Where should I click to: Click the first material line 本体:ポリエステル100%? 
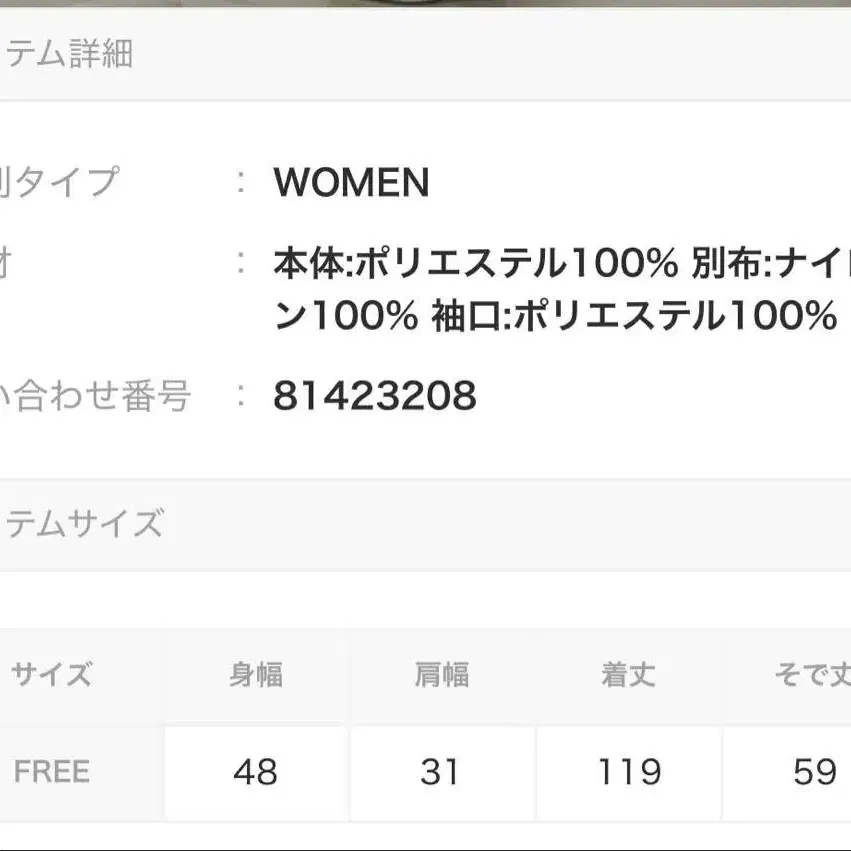[475, 264]
